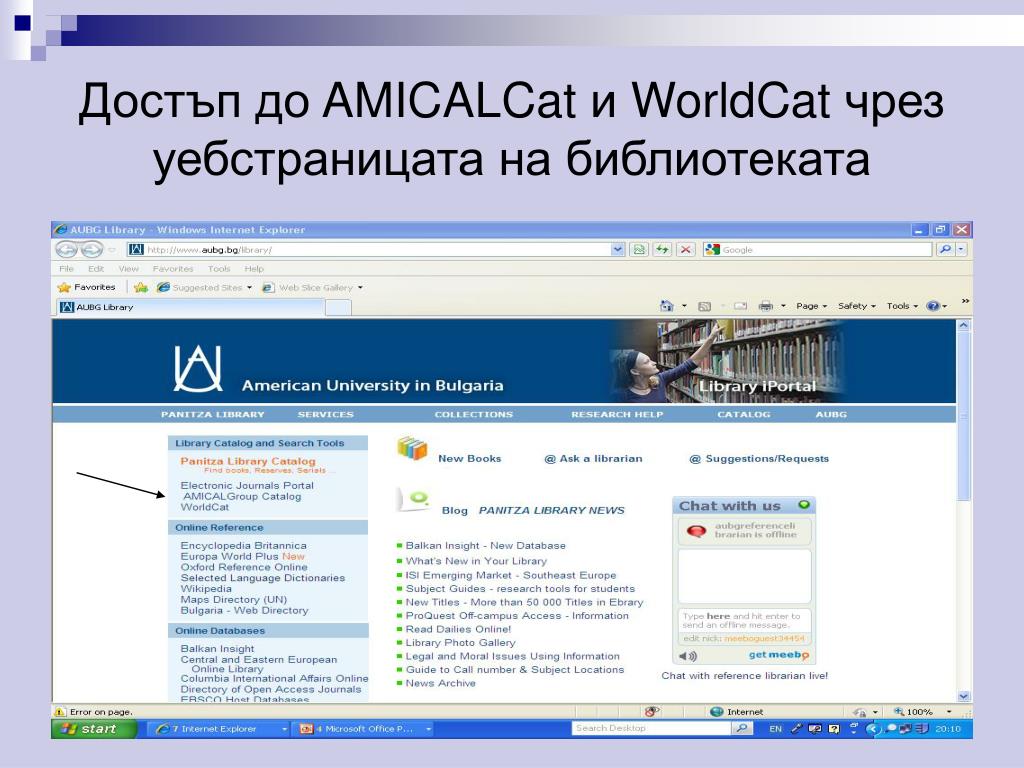
Task: Open the Electronic Journals Portal link
Action: [x=247, y=485]
